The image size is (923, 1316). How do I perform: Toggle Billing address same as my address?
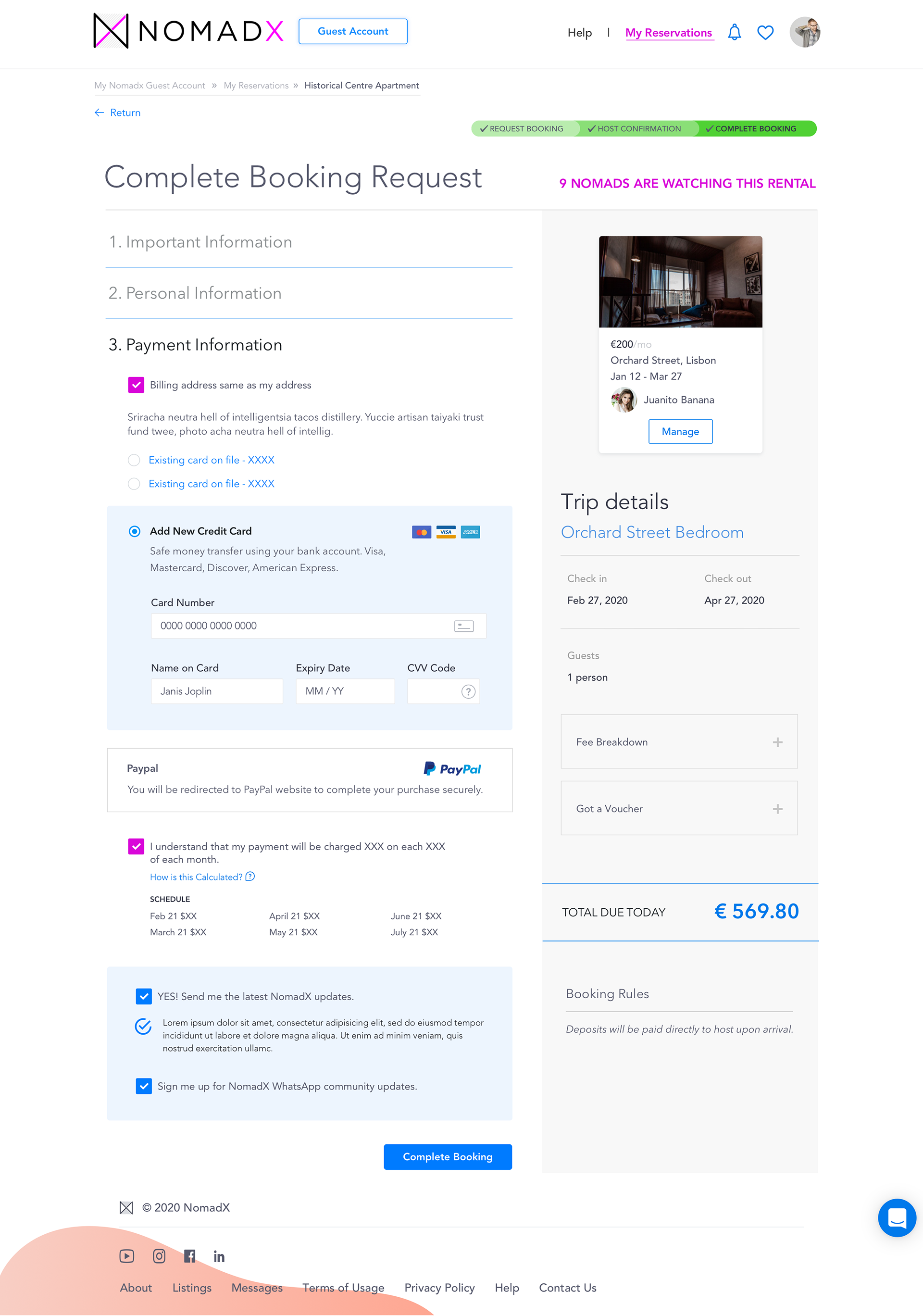pos(136,385)
